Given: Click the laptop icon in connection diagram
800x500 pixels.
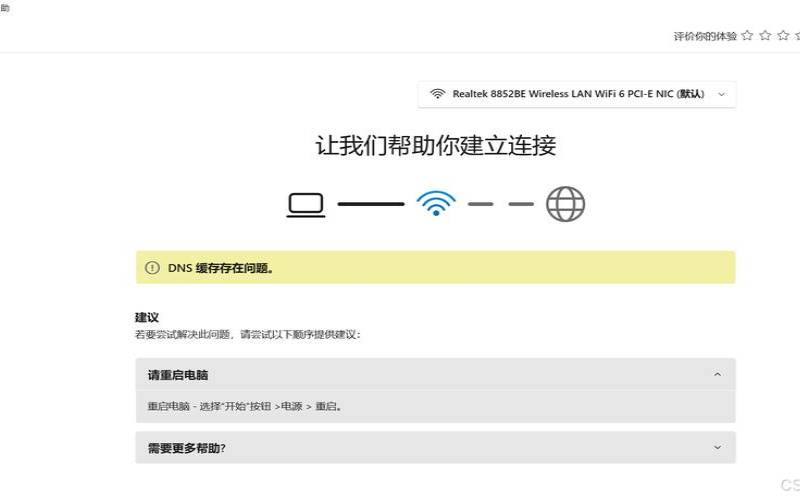Looking at the screenshot, I should click(306, 205).
